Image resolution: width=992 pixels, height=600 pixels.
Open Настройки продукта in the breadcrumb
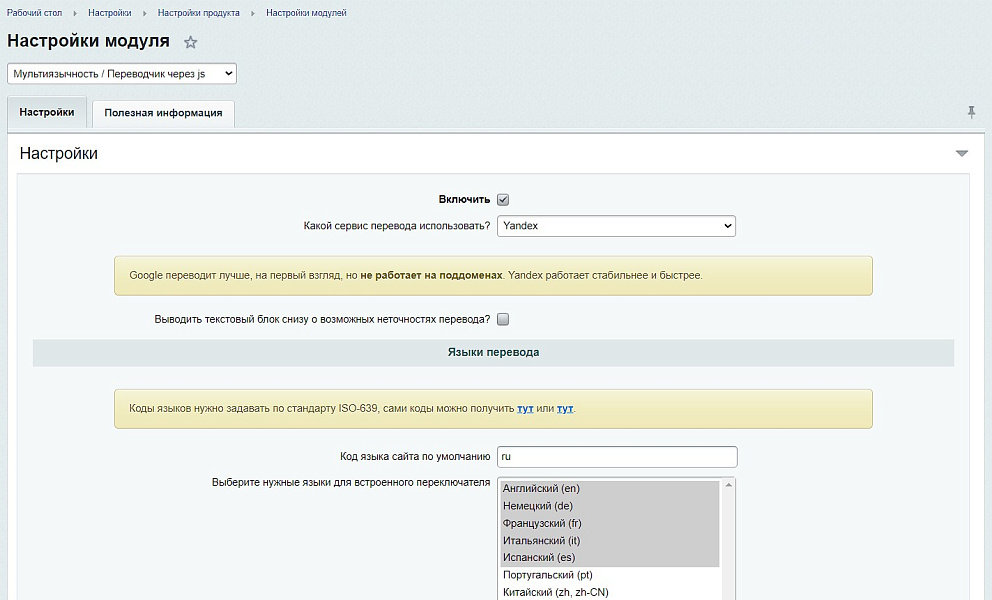click(x=198, y=13)
